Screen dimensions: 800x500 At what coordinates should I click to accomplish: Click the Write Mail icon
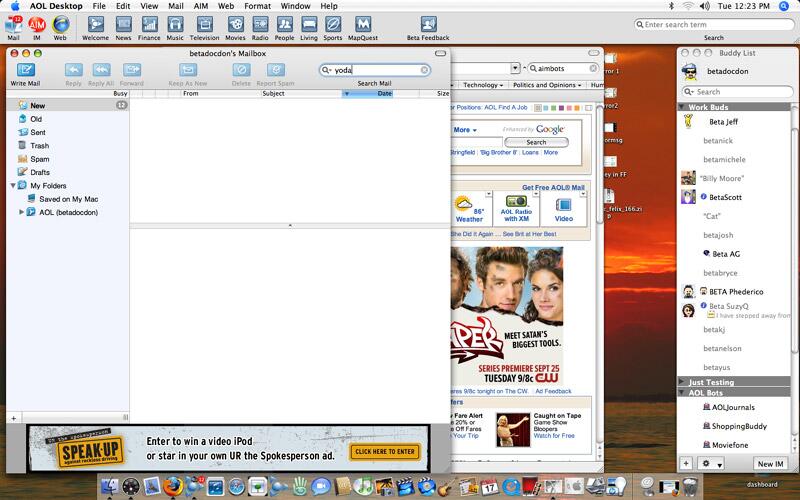tap(26, 70)
